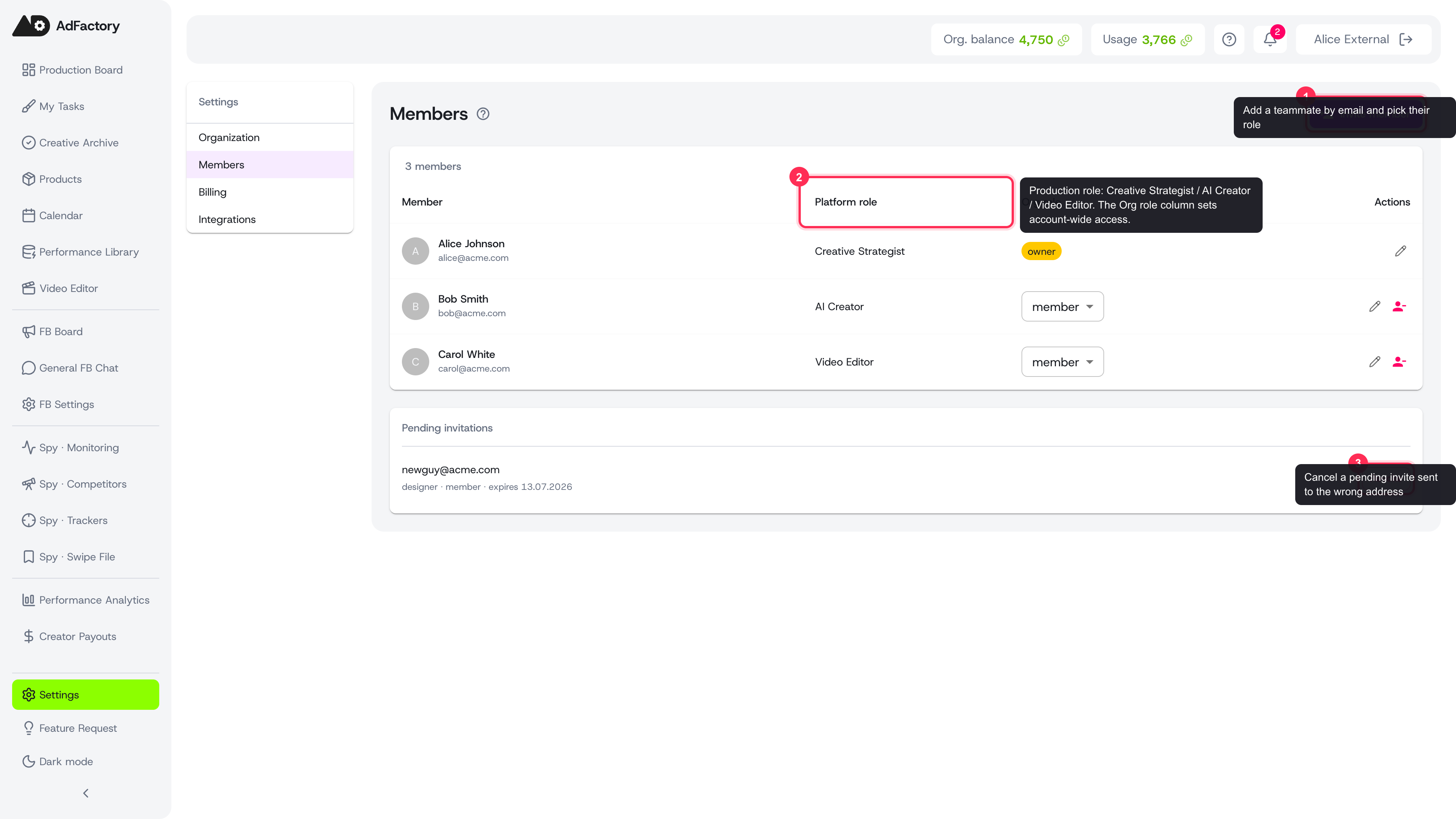Open the Integrations settings tab

coord(270,219)
